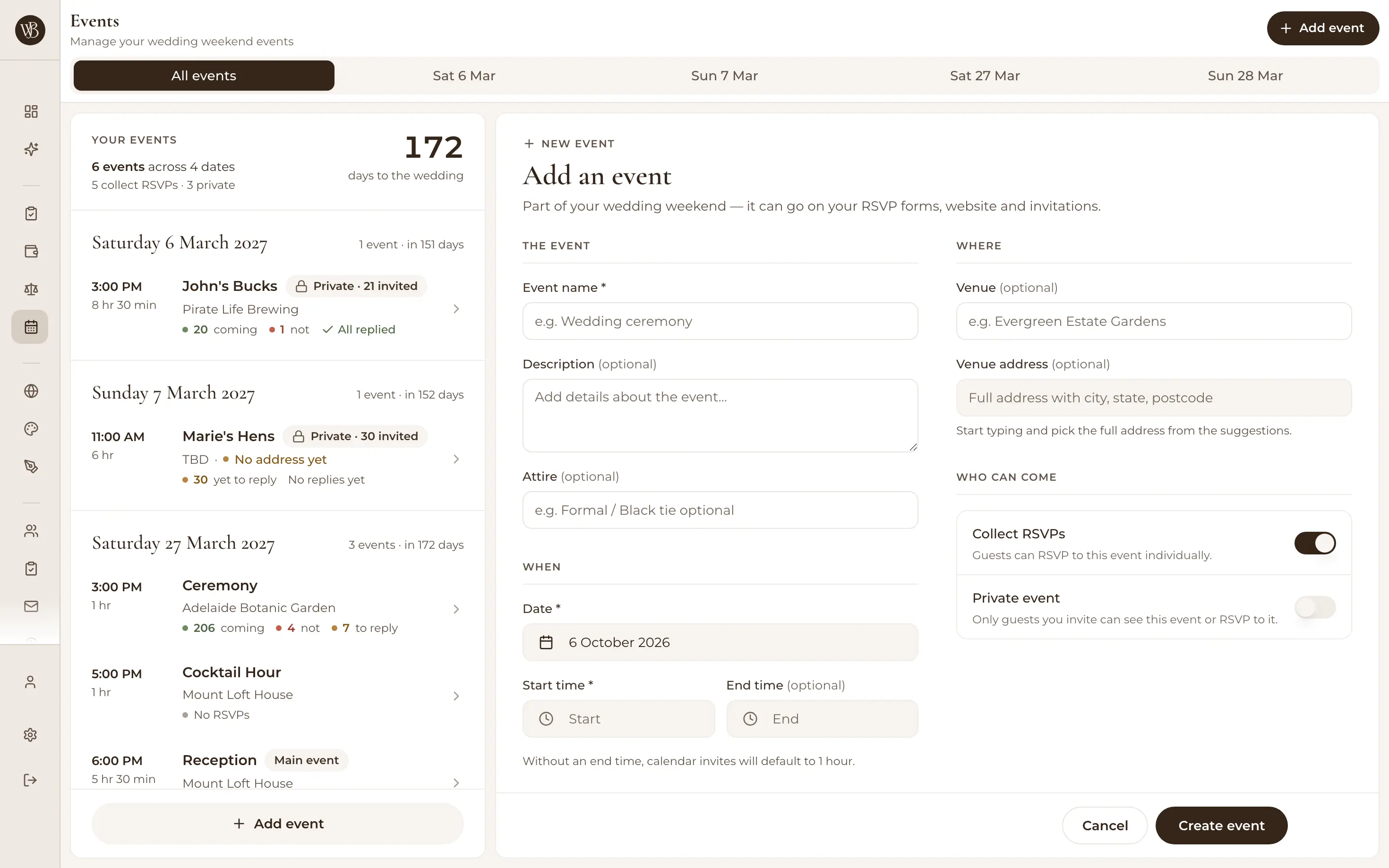
Task: Switch to the Sat 6 Mar tab
Action: (464, 76)
